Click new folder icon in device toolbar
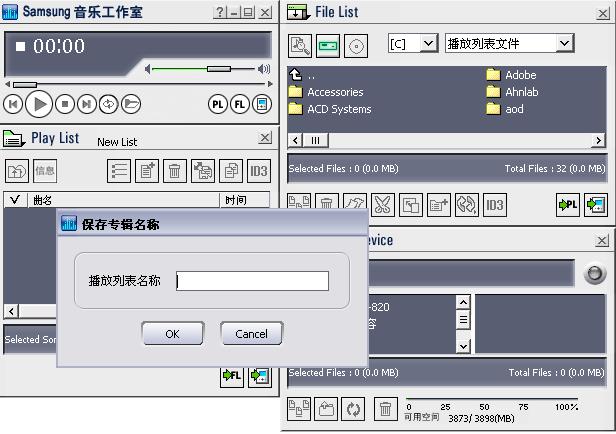 (x=326, y=409)
